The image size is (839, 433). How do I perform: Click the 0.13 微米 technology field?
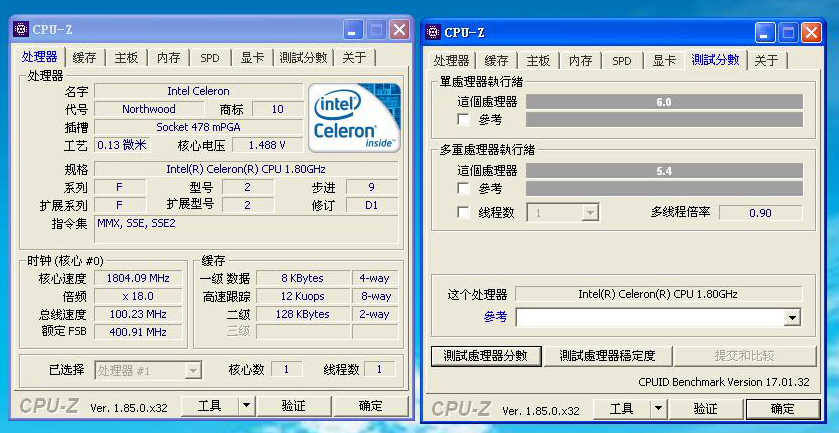122,145
